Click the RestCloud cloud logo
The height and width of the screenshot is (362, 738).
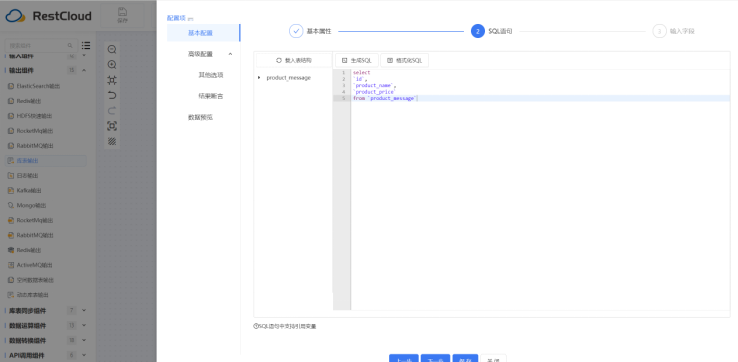pyautogui.click(x=15, y=16)
